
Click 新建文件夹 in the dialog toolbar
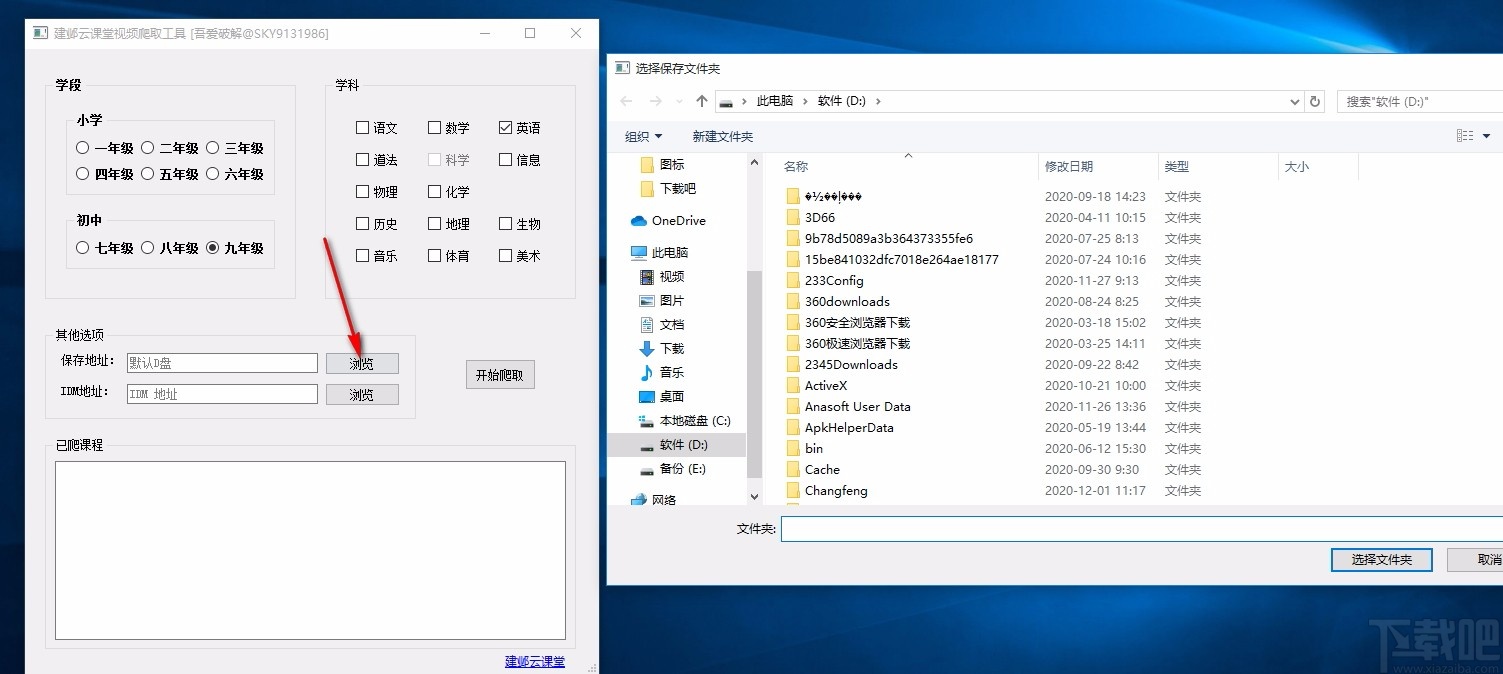(722, 136)
